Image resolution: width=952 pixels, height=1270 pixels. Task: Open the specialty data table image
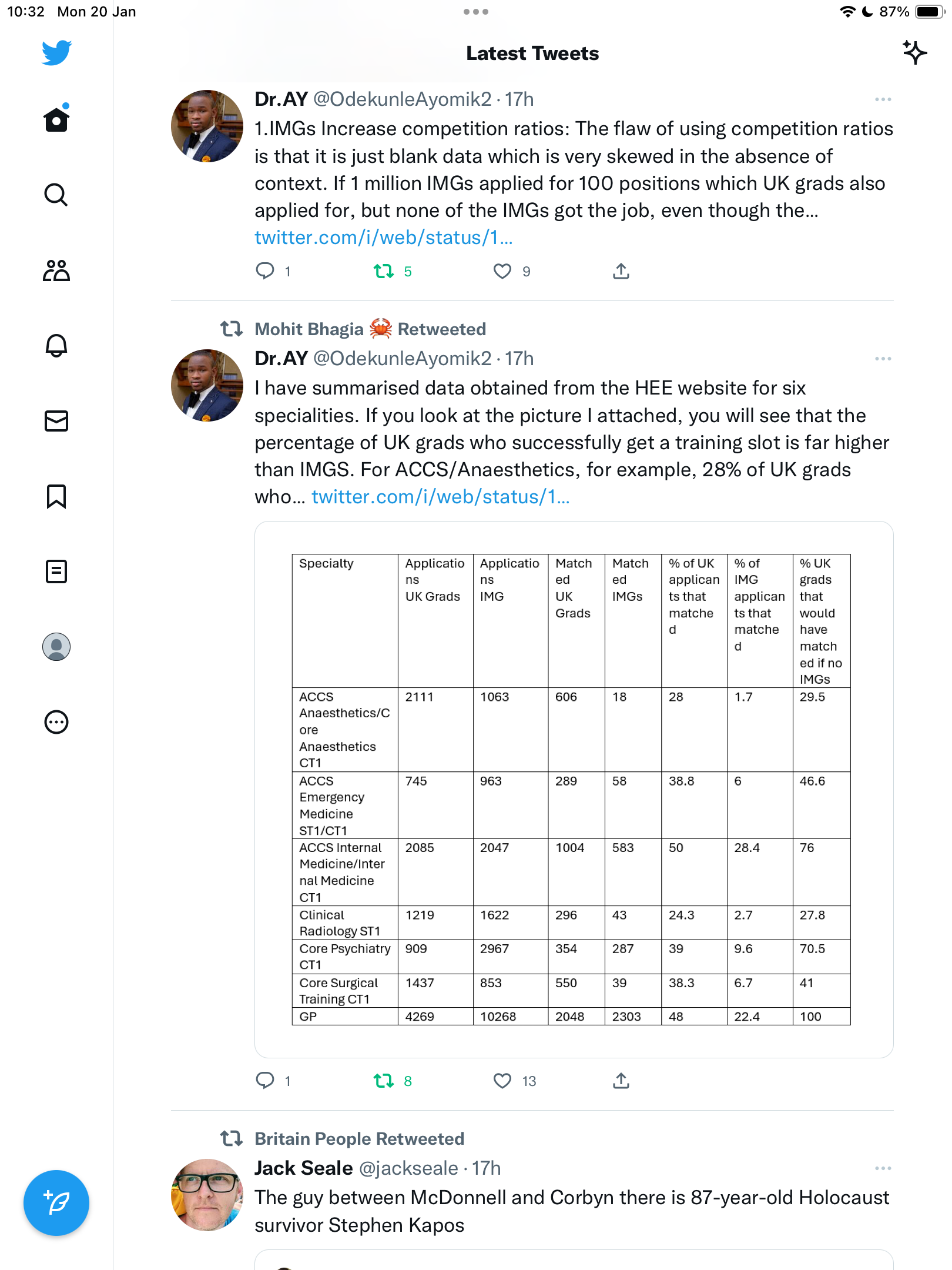574,790
